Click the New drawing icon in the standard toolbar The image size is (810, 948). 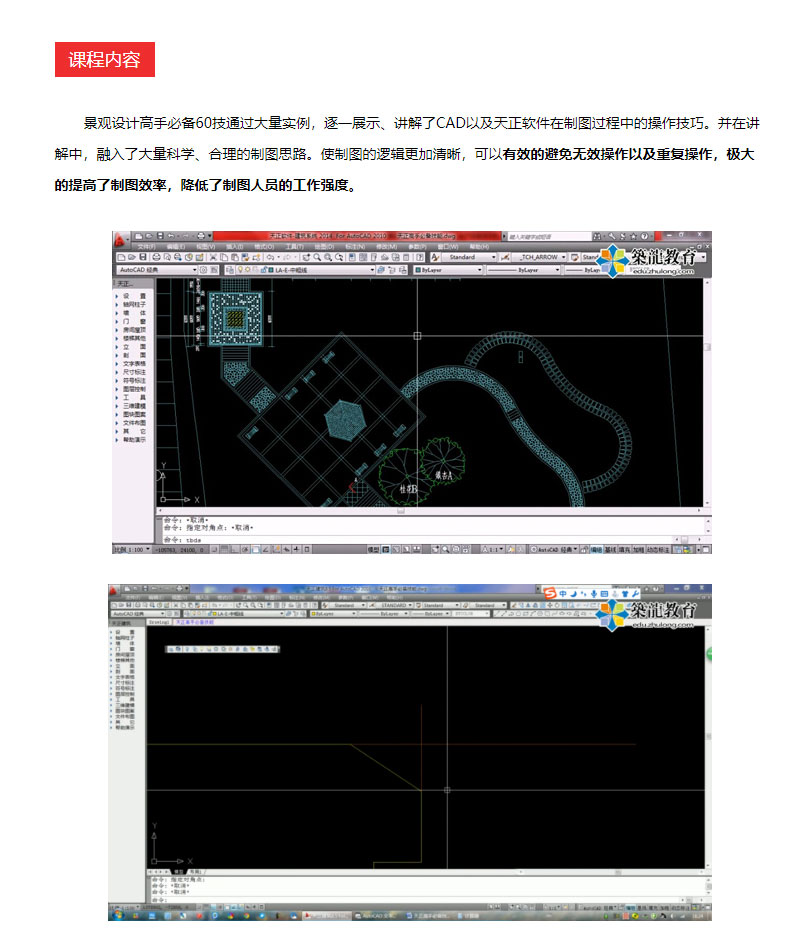pyautogui.click(x=122, y=257)
